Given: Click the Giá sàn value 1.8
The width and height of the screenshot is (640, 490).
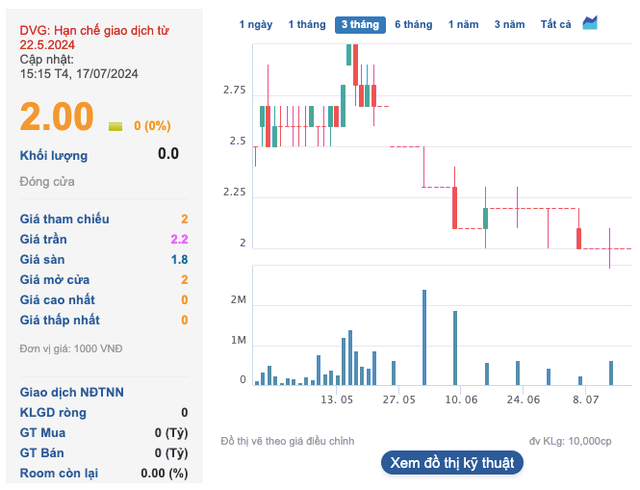Looking at the screenshot, I should coord(179,260).
